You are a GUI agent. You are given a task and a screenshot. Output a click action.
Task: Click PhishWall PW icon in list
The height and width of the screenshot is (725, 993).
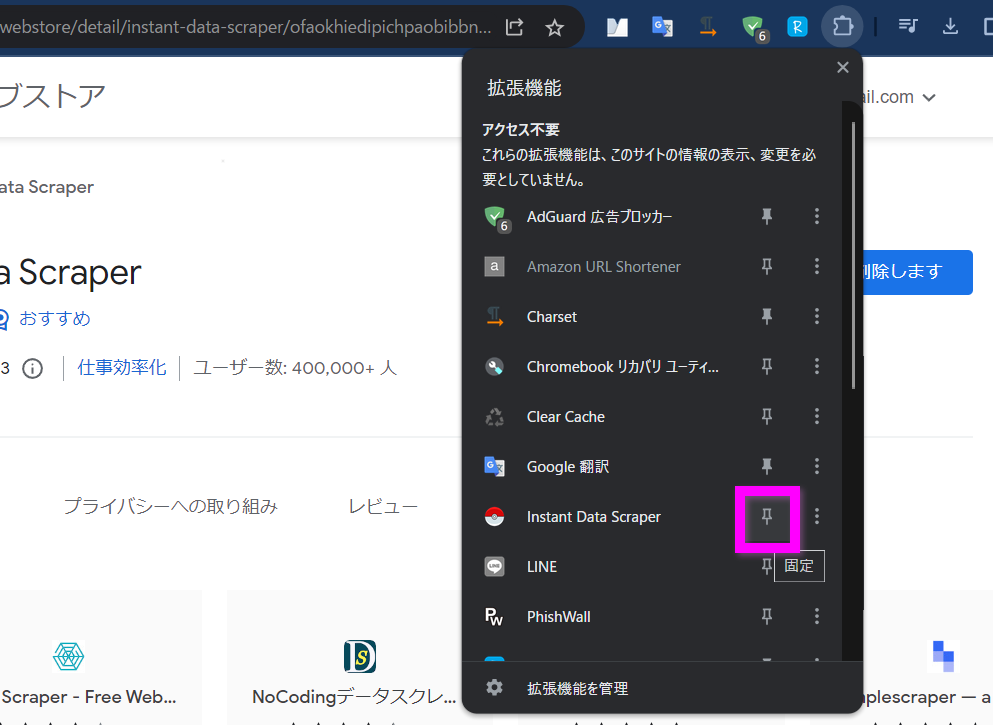click(x=494, y=617)
